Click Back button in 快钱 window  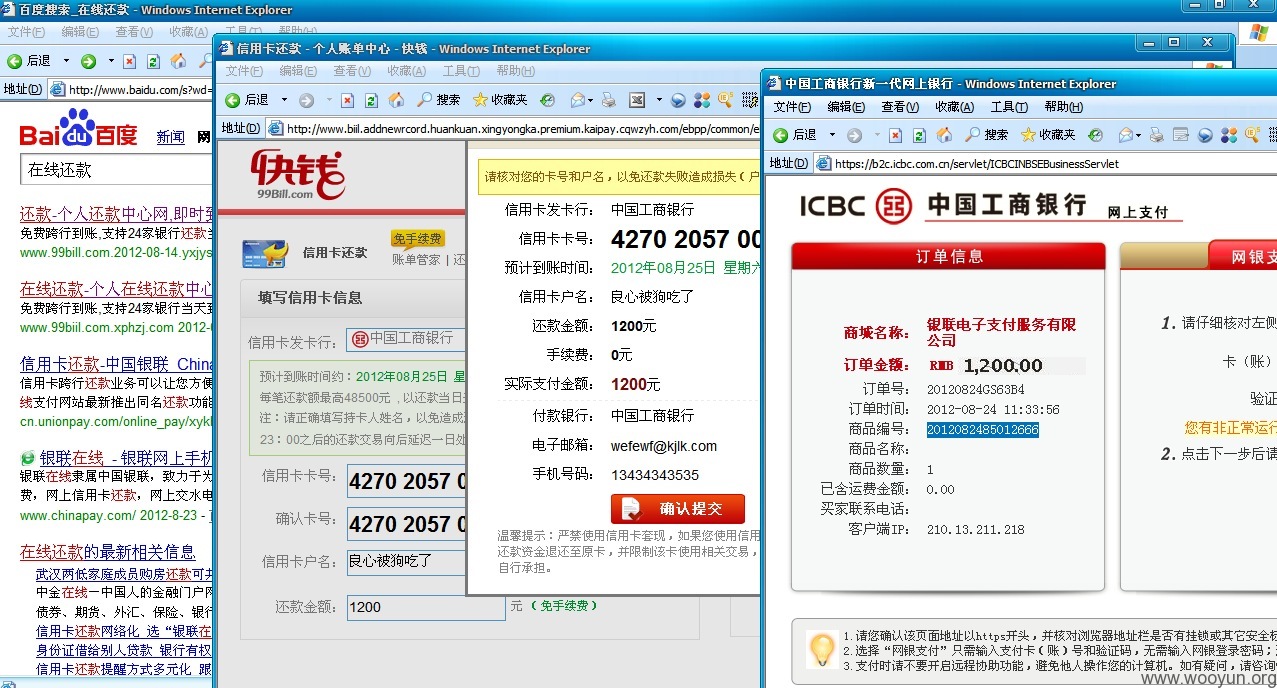click(x=248, y=100)
